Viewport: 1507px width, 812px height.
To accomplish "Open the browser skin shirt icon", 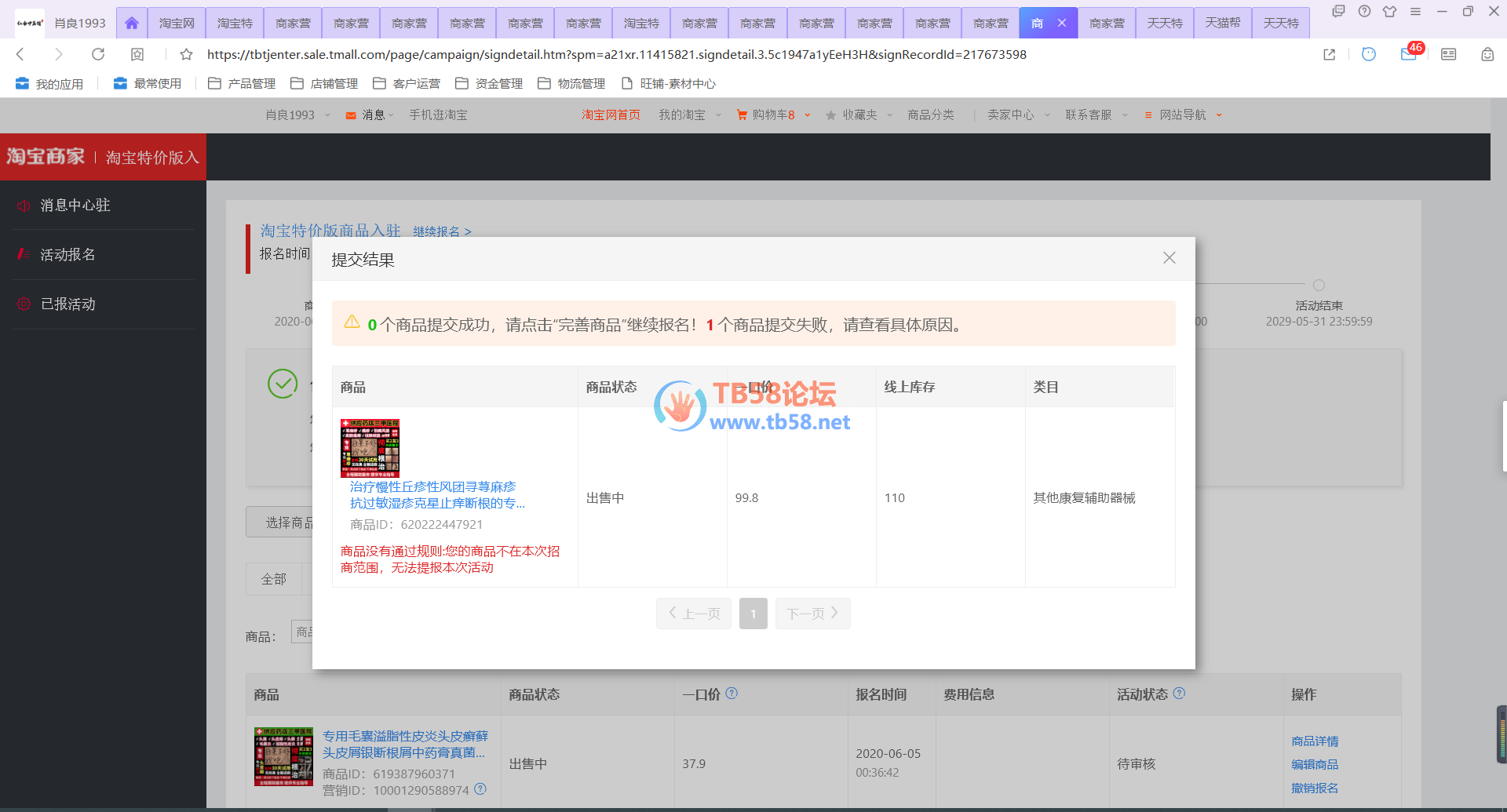I will pyautogui.click(x=1390, y=12).
